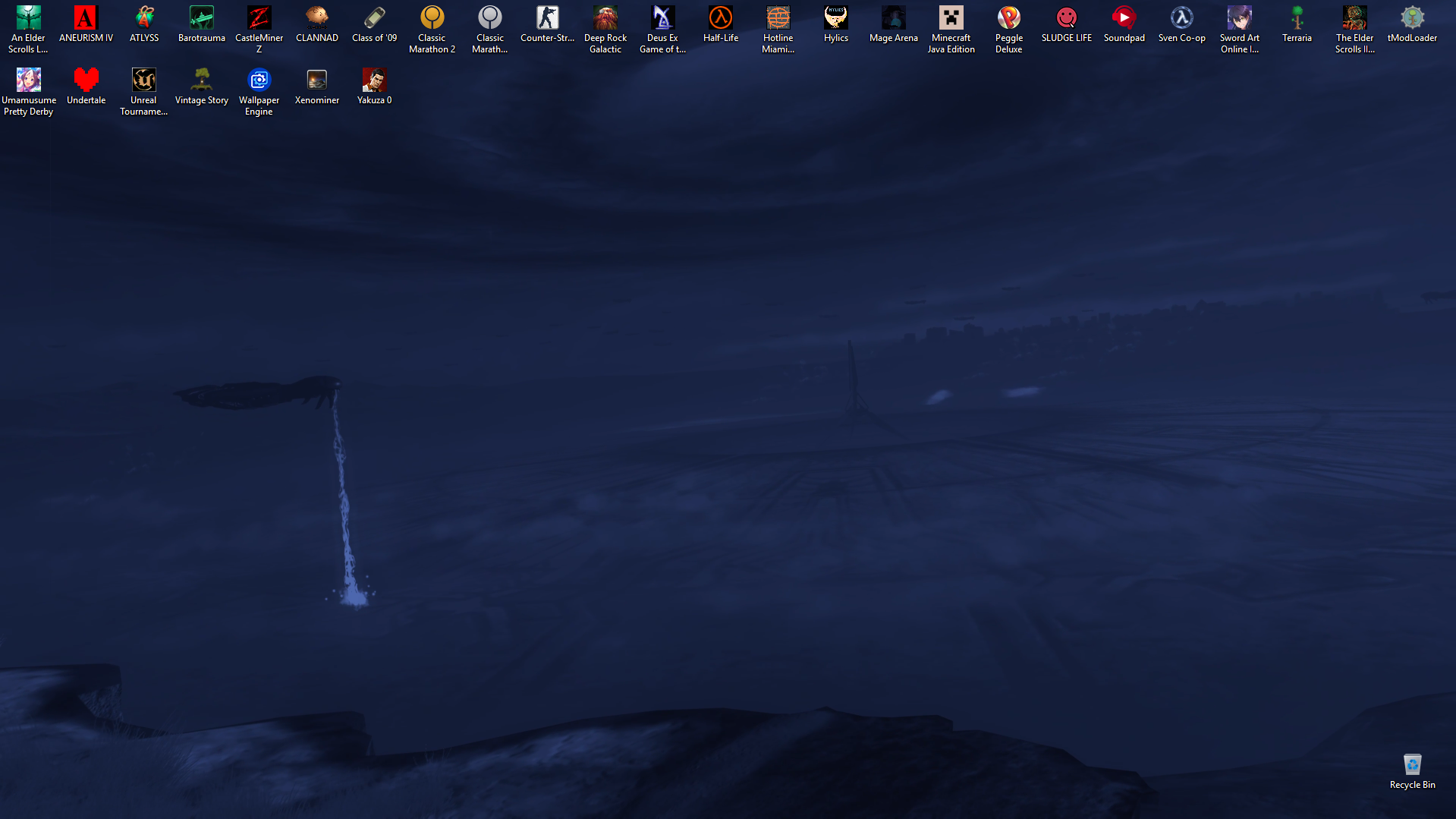
Task: Select the SLUDGE LIFE smiley icon
Action: pyautogui.click(x=1067, y=24)
